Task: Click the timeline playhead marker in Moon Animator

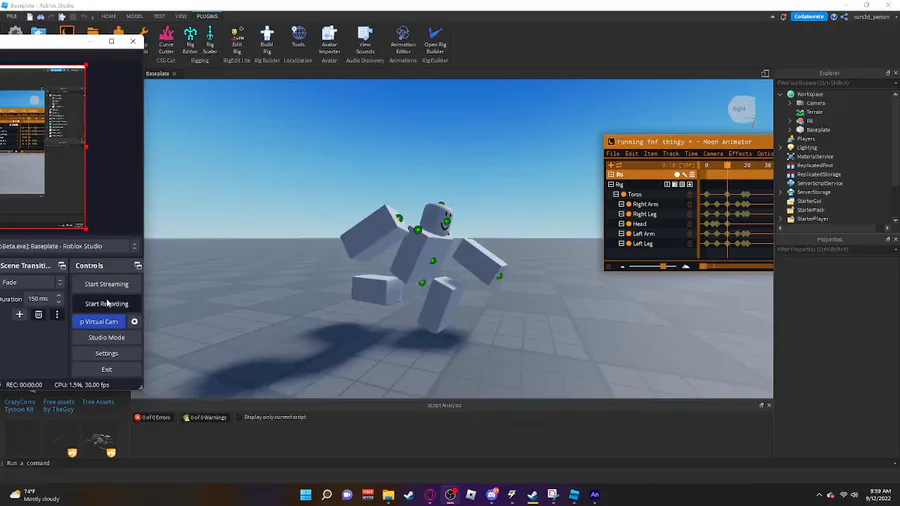Action: (x=727, y=165)
